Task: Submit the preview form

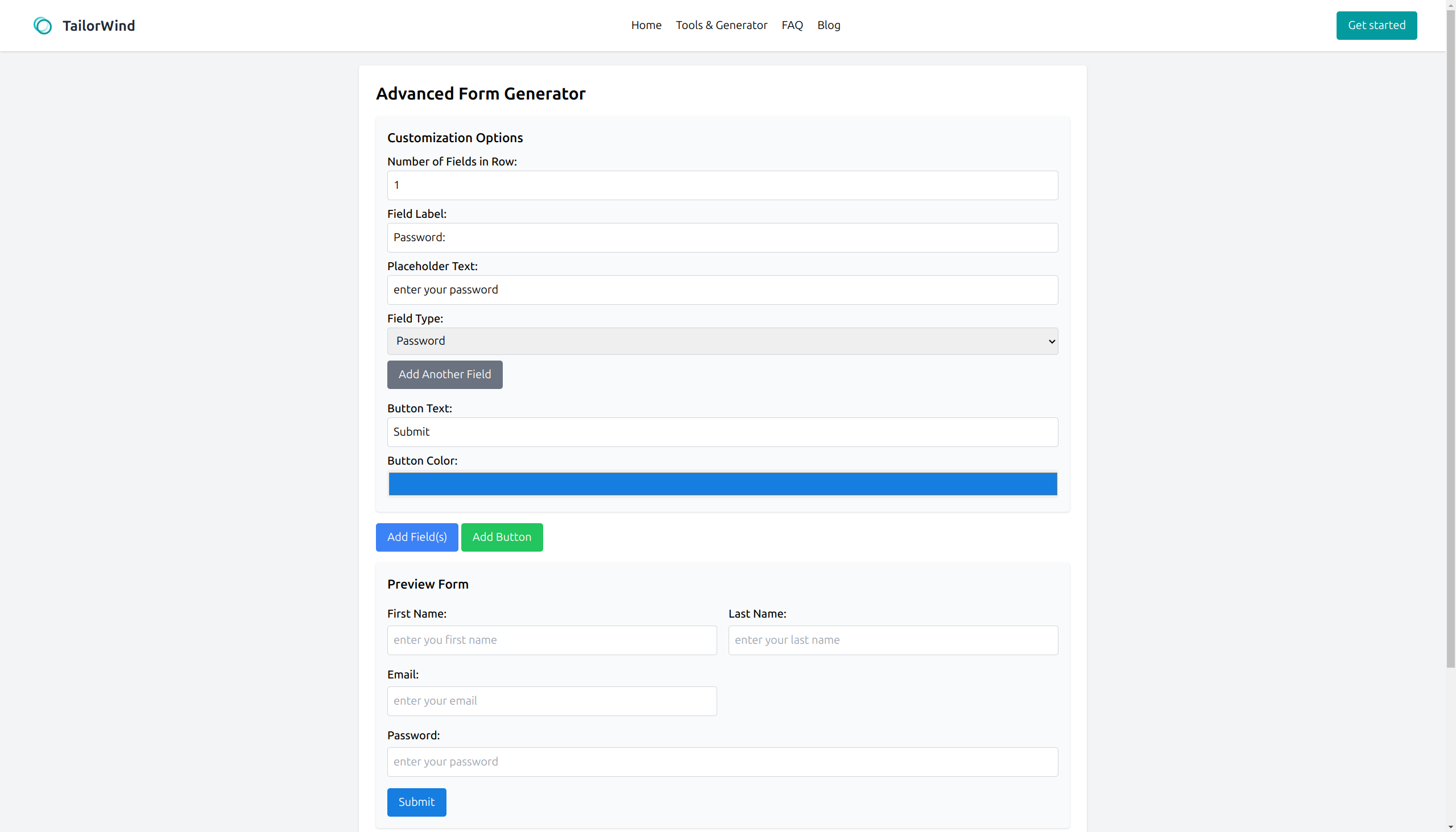Action: click(x=416, y=802)
